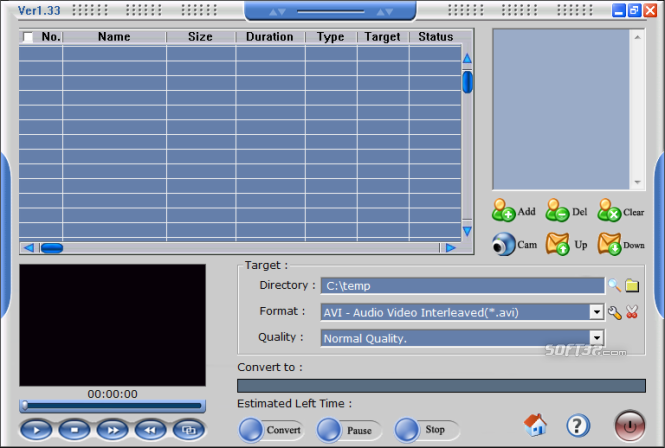Image resolution: width=665 pixels, height=448 pixels.
Task: Click the Status column header
Action: point(436,37)
